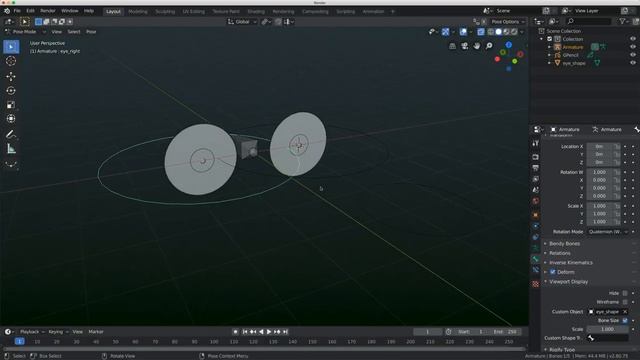
Task: Enable the Hide checkbox in Viewport Display
Action: 625,293
